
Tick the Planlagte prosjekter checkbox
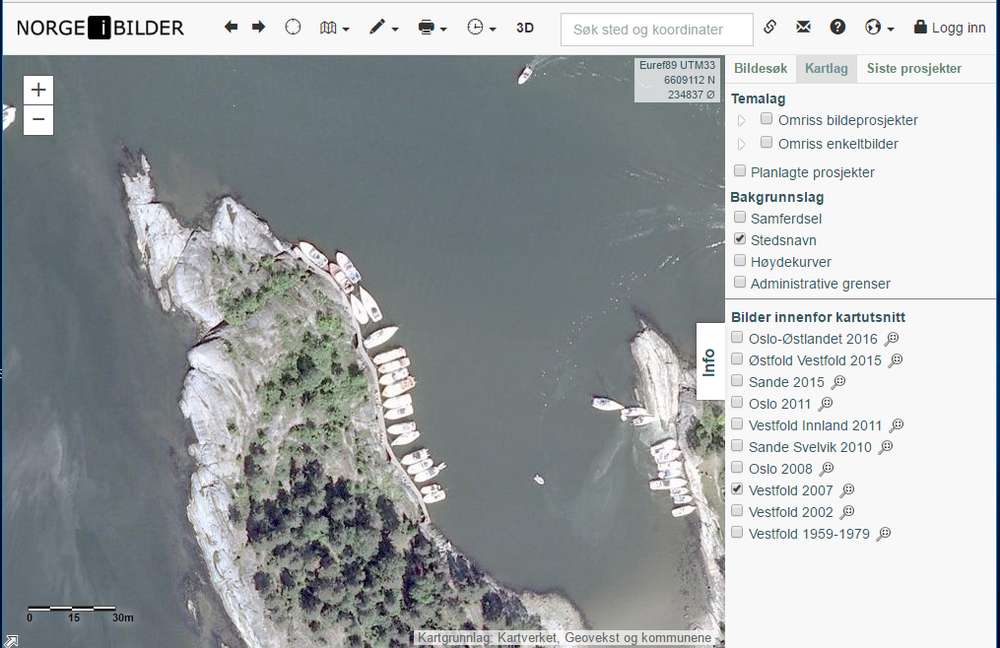point(740,170)
